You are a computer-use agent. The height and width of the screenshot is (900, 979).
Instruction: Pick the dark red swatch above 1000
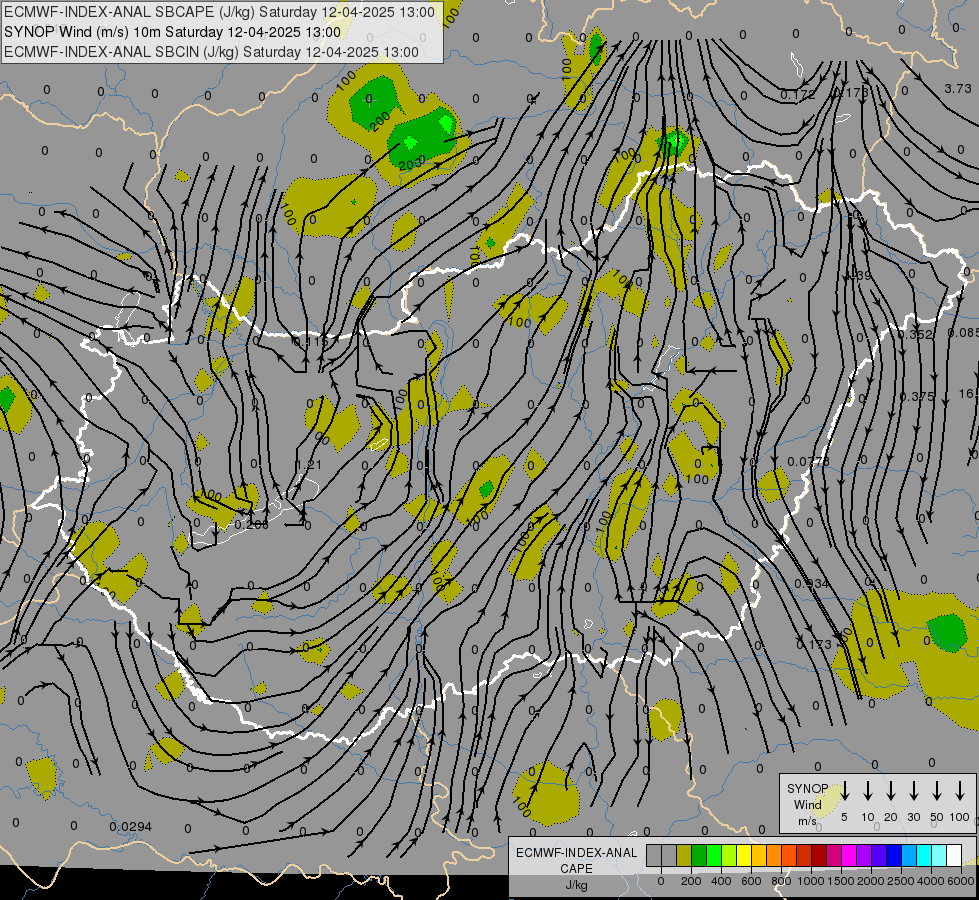[819, 855]
